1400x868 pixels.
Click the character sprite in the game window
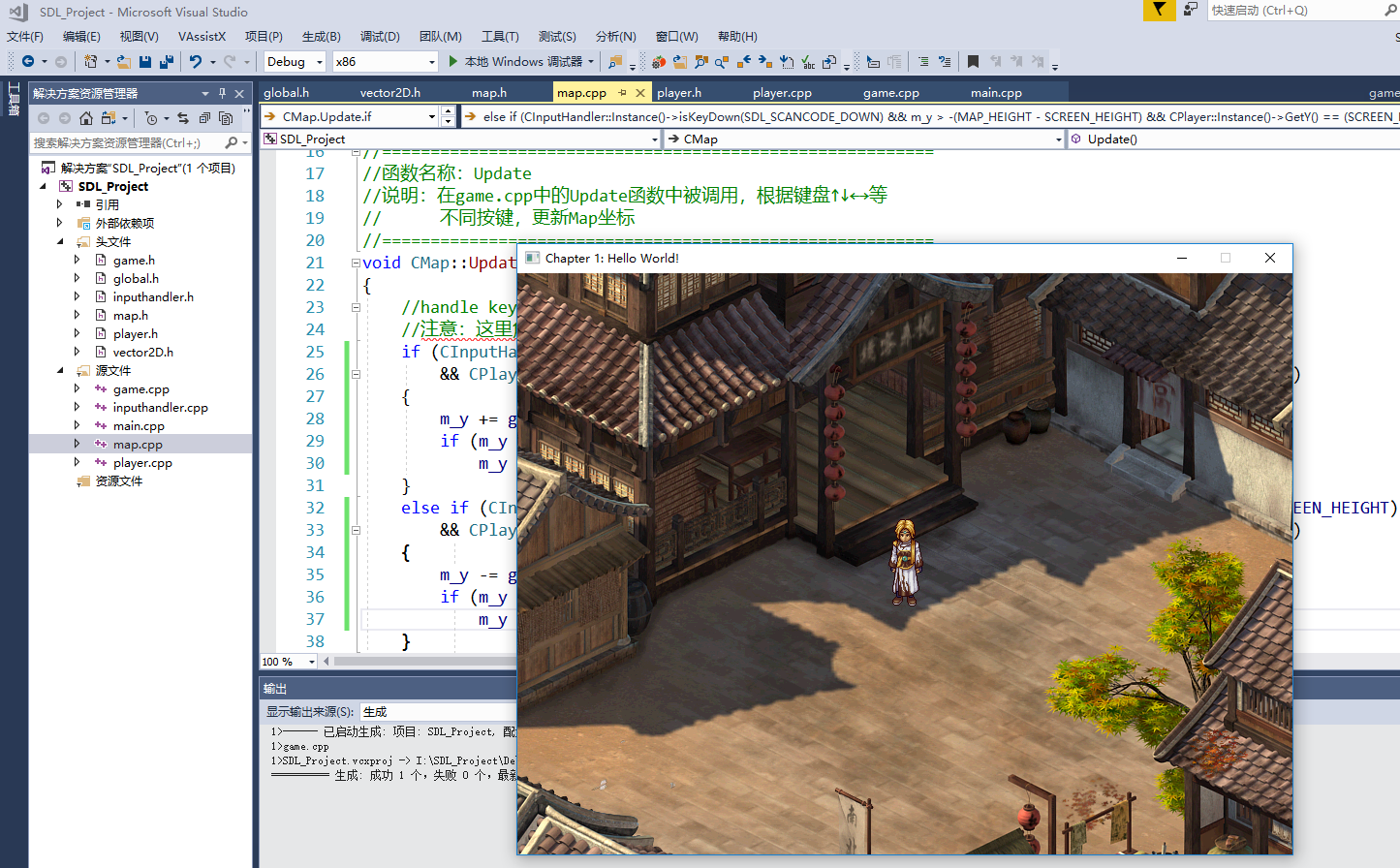coord(905,563)
